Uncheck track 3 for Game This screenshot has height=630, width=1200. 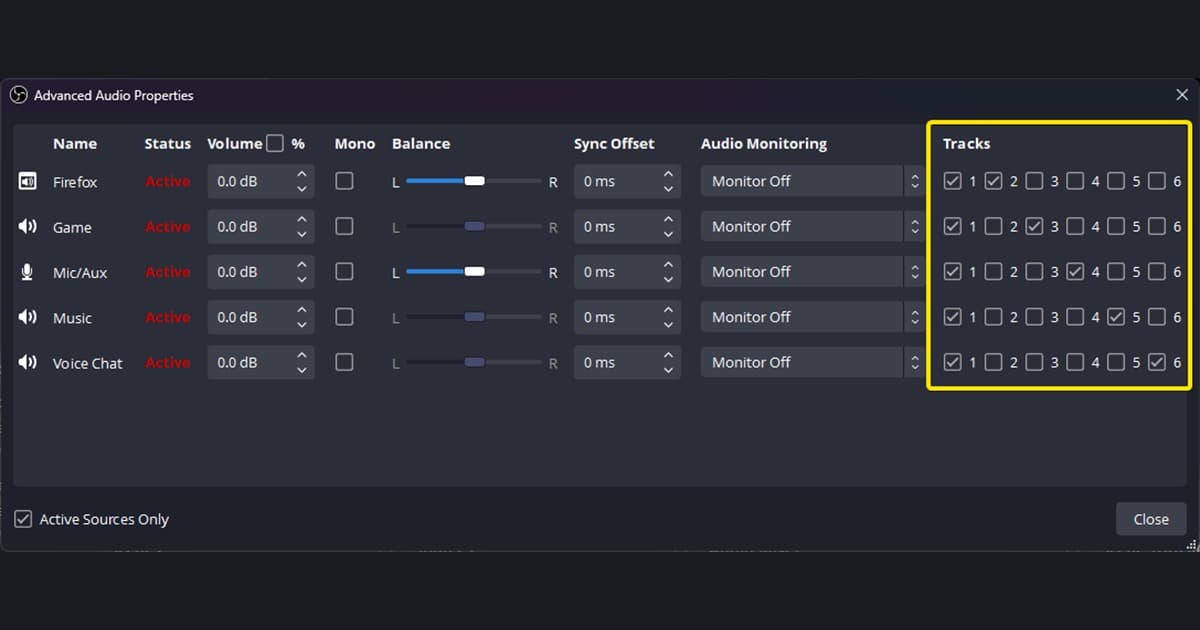coord(1034,226)
